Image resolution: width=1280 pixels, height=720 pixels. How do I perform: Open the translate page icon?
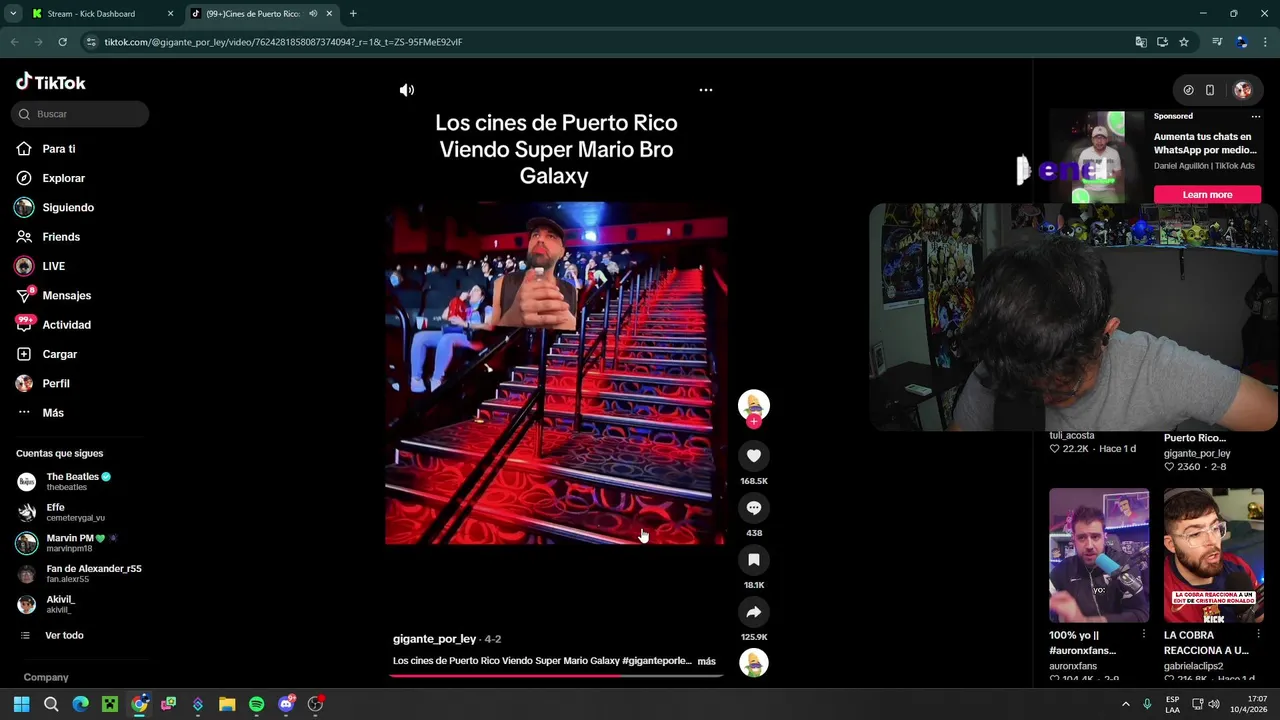pyautogui.click(x=1141, y=42)
